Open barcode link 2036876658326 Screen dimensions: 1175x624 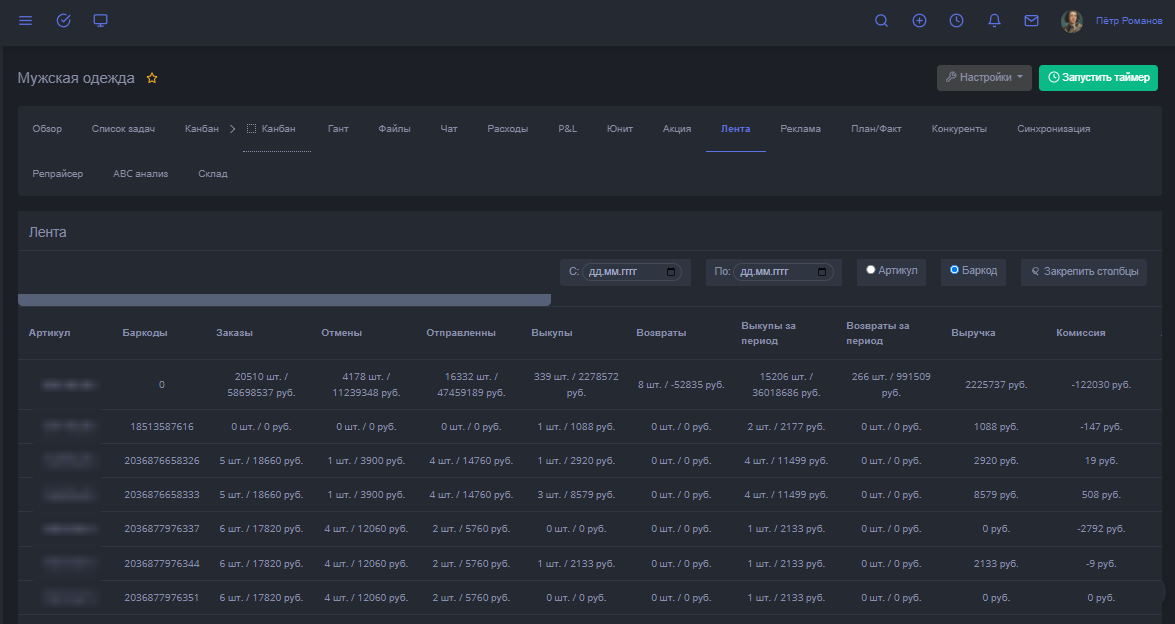coord(162,461)
